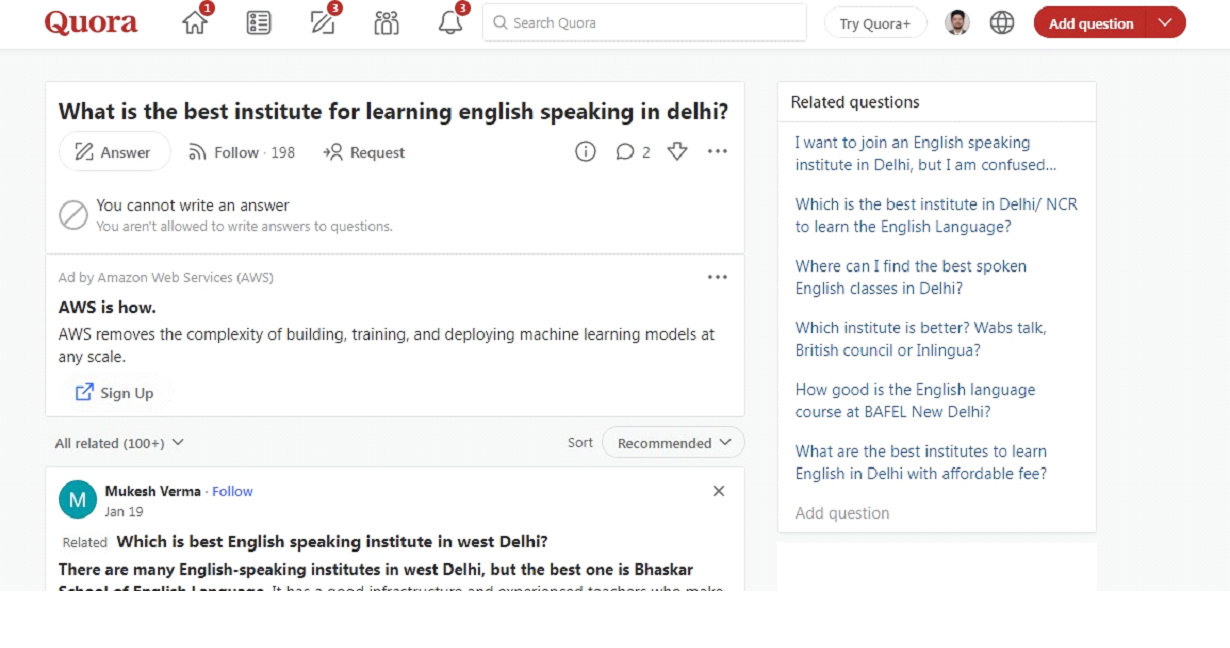1230x648 pixels.
Task: Follow this question
Action: [241, 153]
